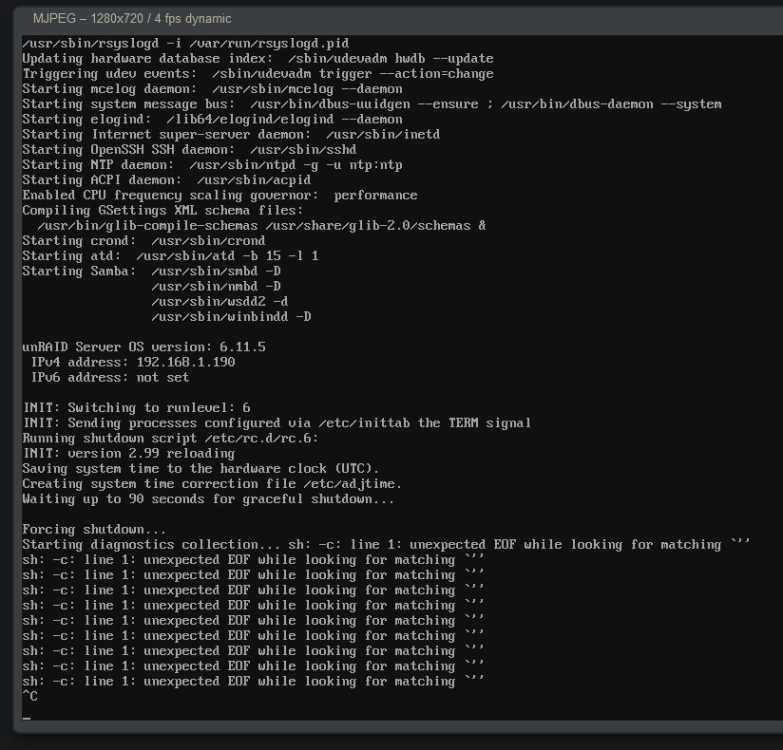Select the 'Starting diagnostics collection...' line
The width and height of the screenshot is (783, 750).
[386, 545]
